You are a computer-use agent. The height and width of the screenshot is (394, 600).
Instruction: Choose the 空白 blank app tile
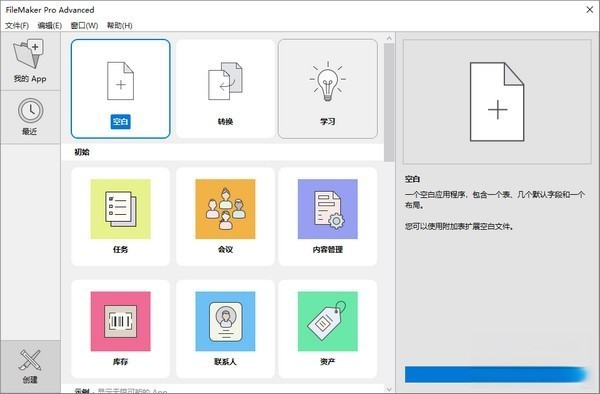point(121,89)
